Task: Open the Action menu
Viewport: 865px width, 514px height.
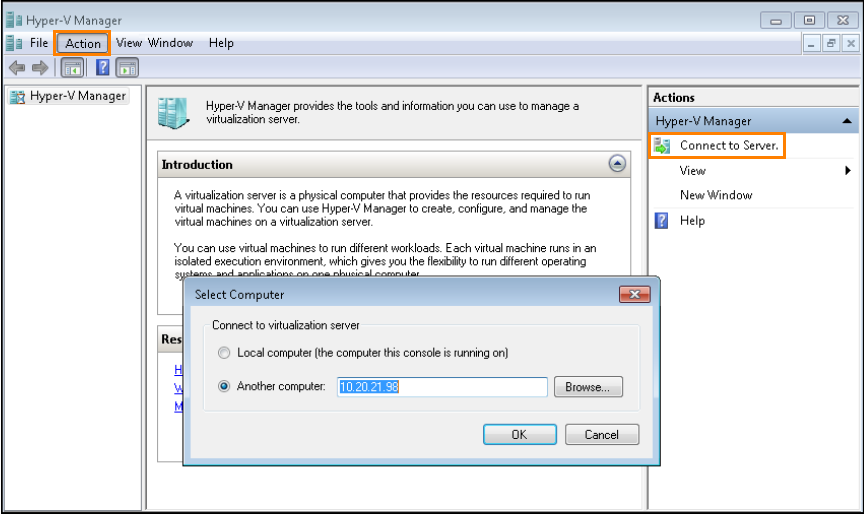Action: [x=83, y=43]
